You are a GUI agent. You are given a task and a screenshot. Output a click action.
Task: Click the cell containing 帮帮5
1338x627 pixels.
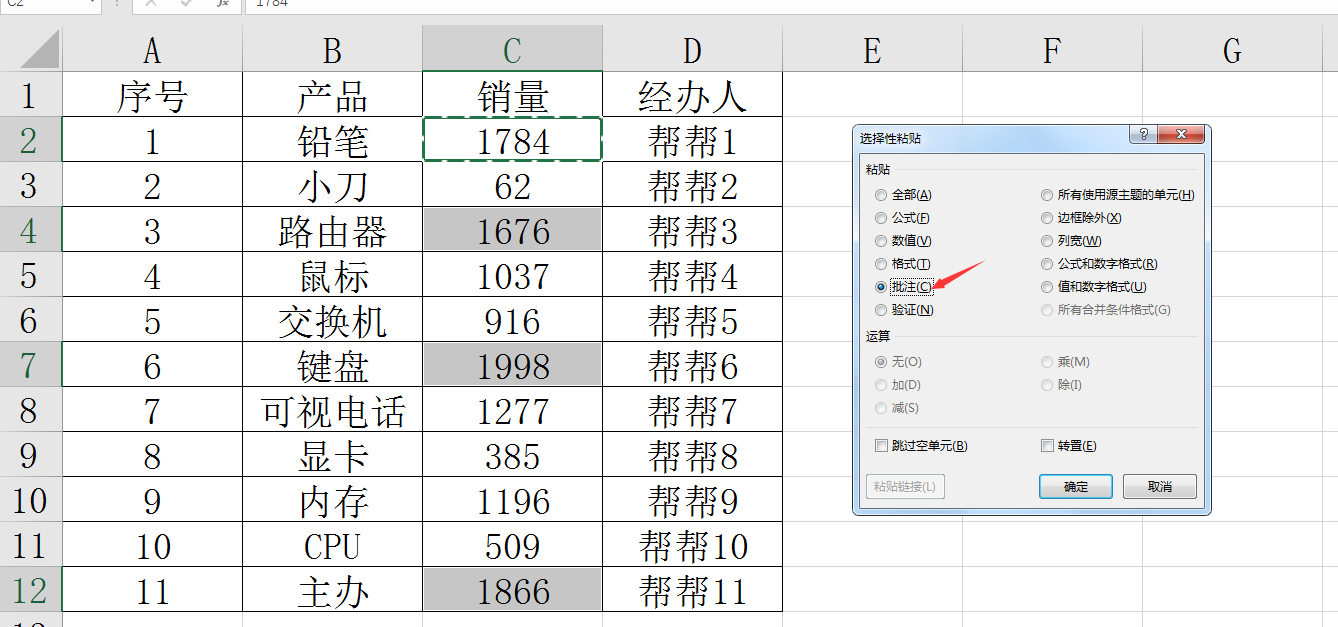tap(692, 319)
